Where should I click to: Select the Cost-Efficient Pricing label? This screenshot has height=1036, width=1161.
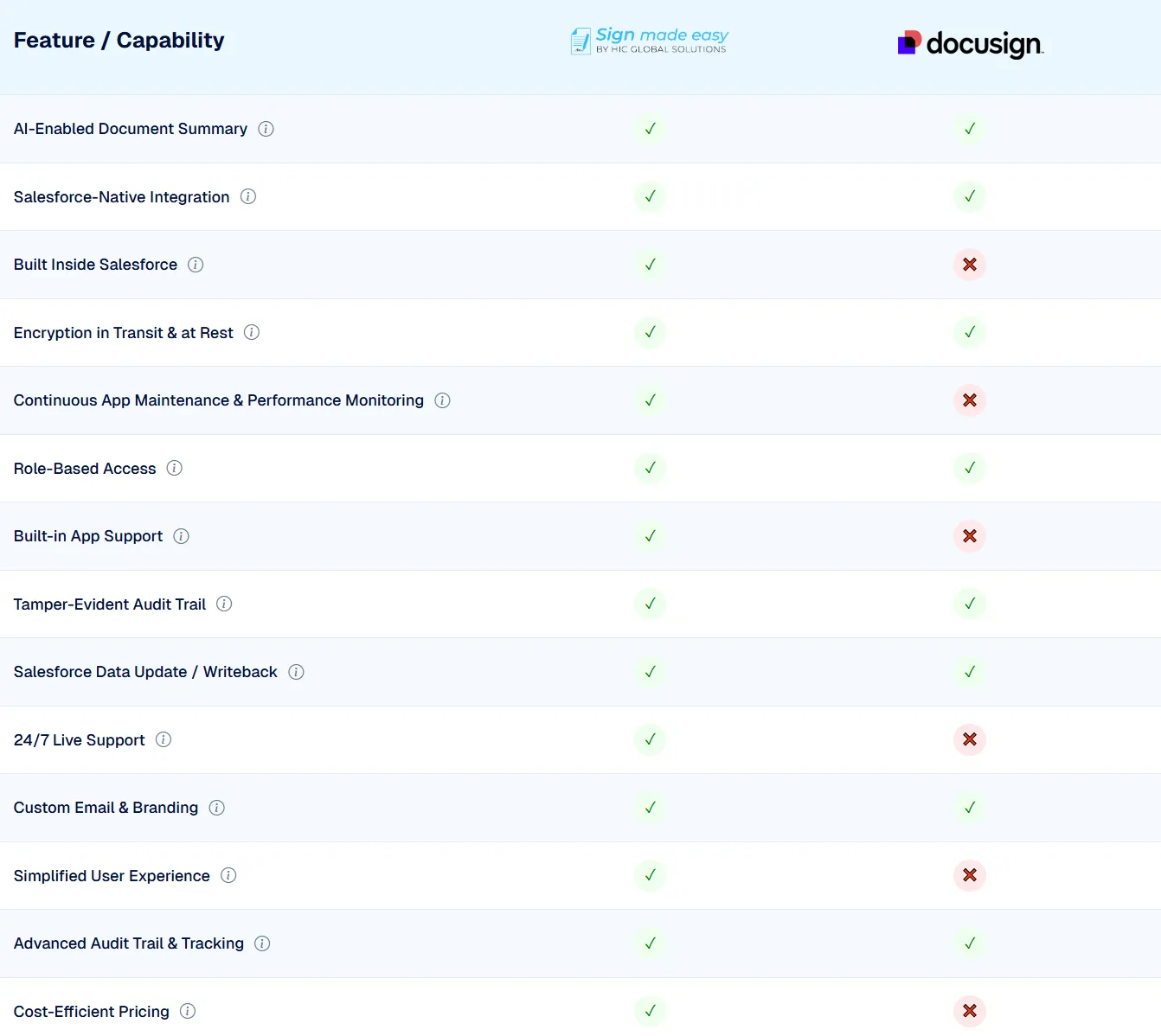coord(92,1012)
